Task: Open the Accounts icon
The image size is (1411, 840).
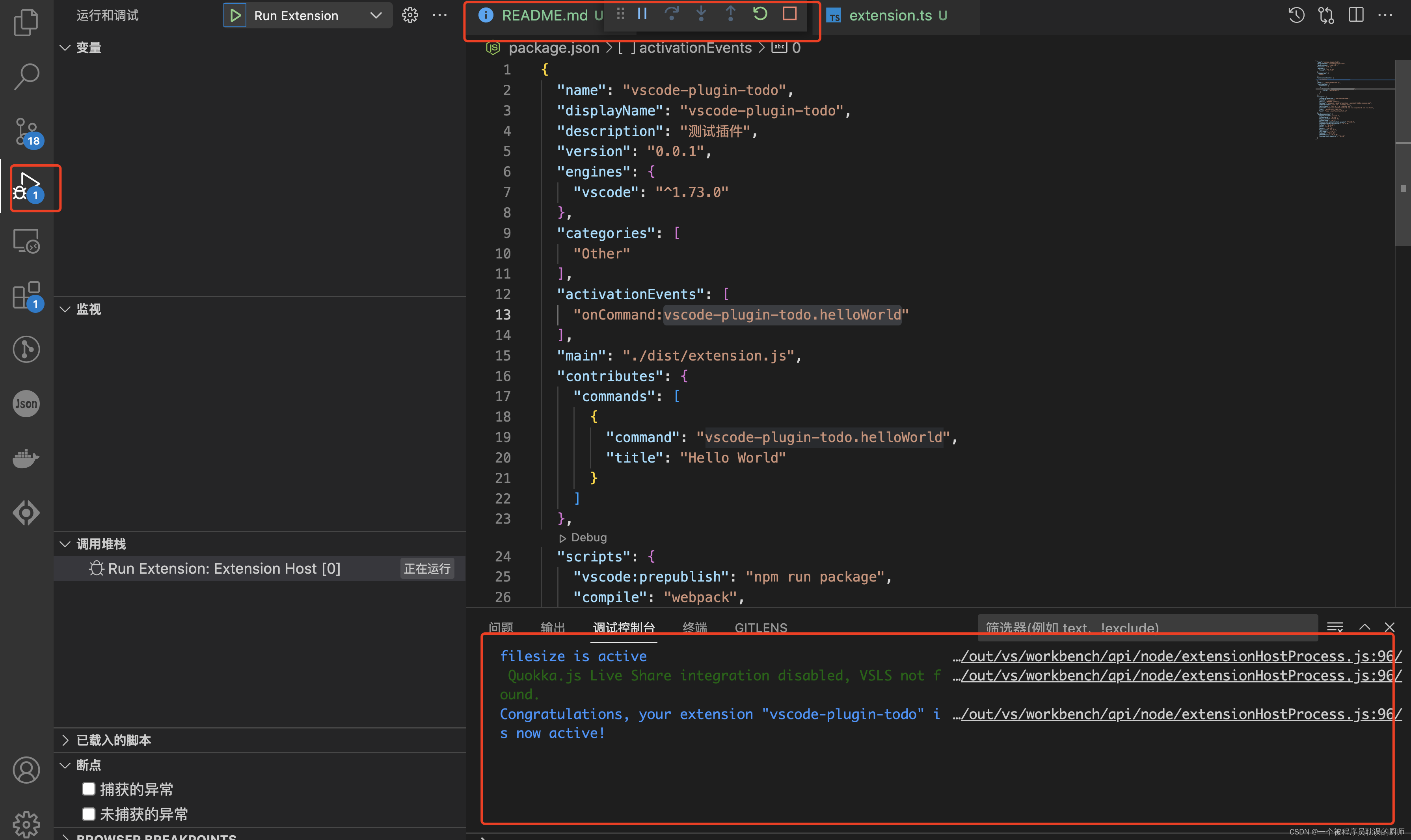Action: (26, 770)
